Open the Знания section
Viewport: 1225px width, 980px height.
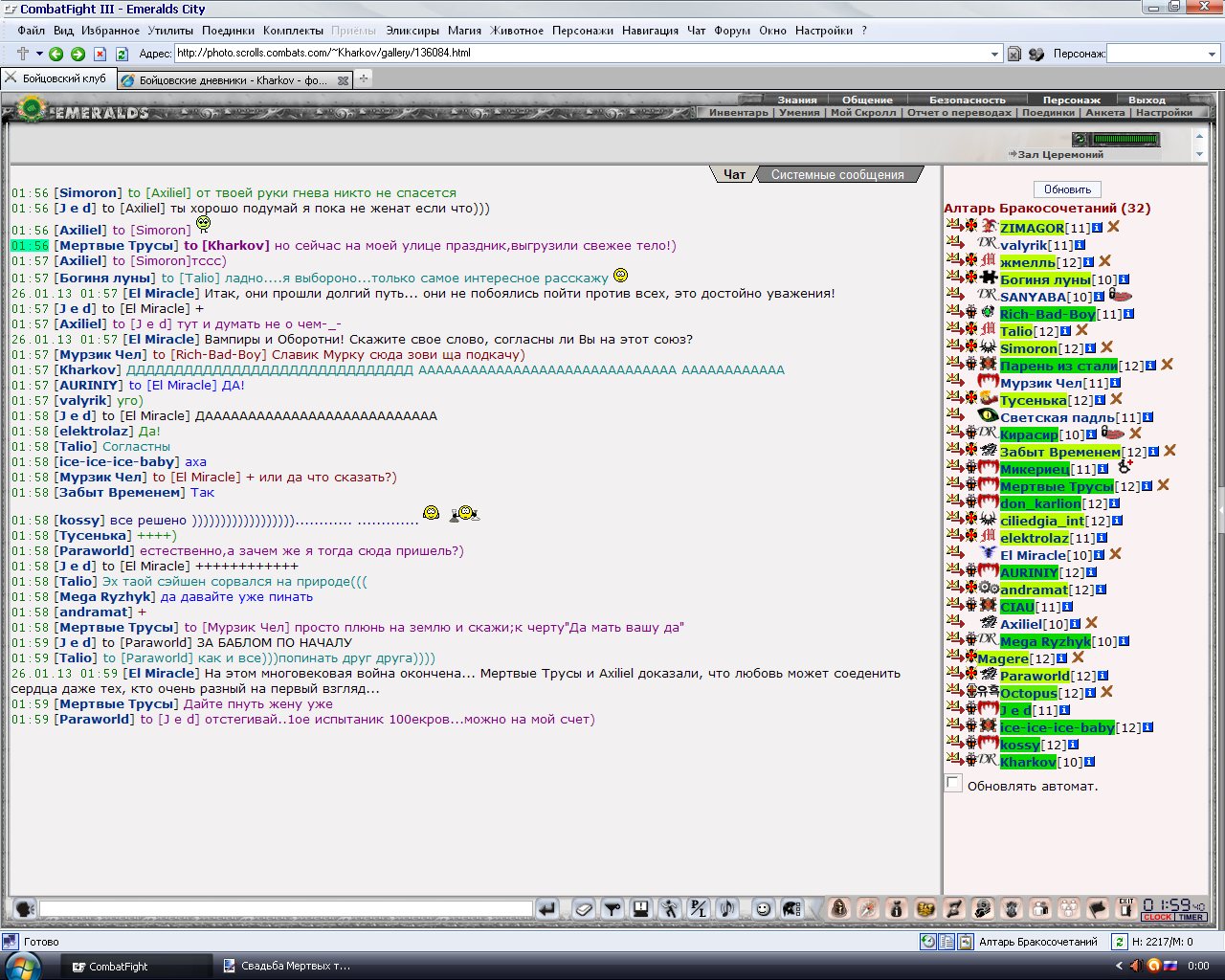coord(797,100)
